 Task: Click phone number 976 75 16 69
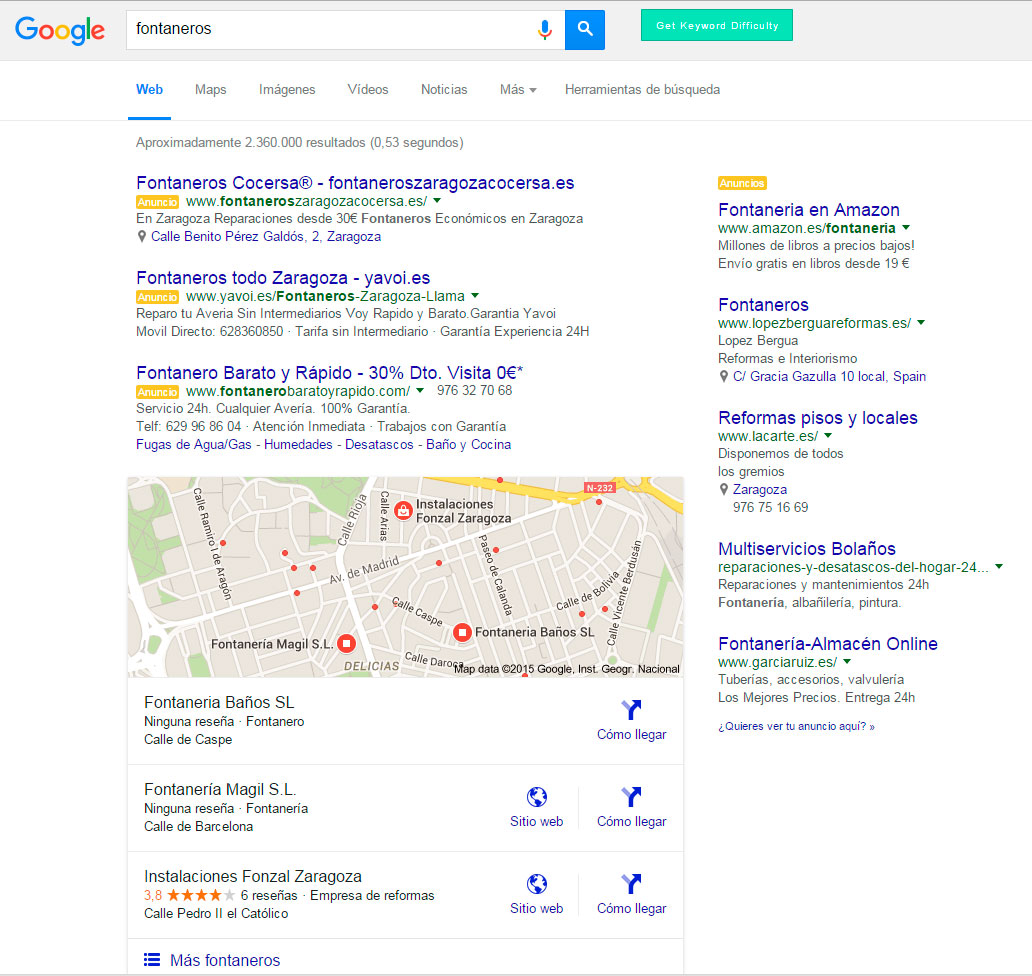pyautogui.click(x=771, y=507)
